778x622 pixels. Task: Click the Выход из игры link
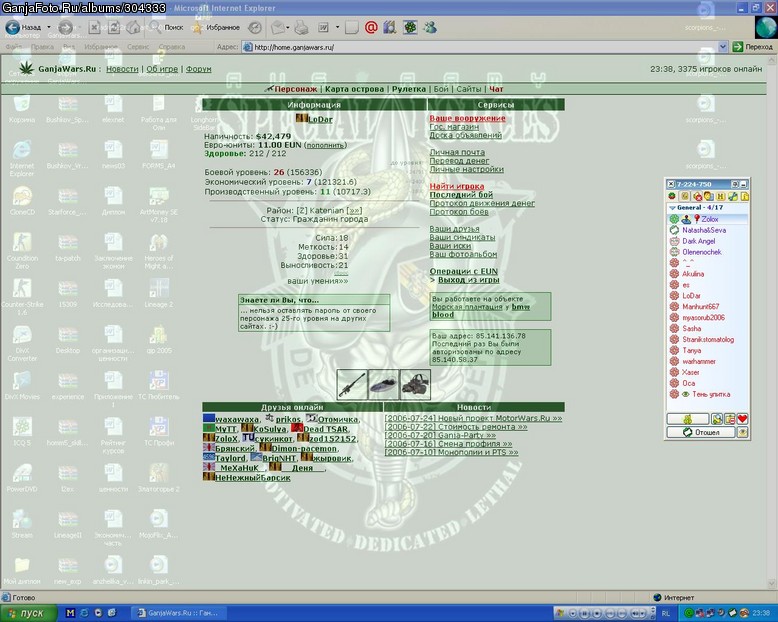pos(468,280)
